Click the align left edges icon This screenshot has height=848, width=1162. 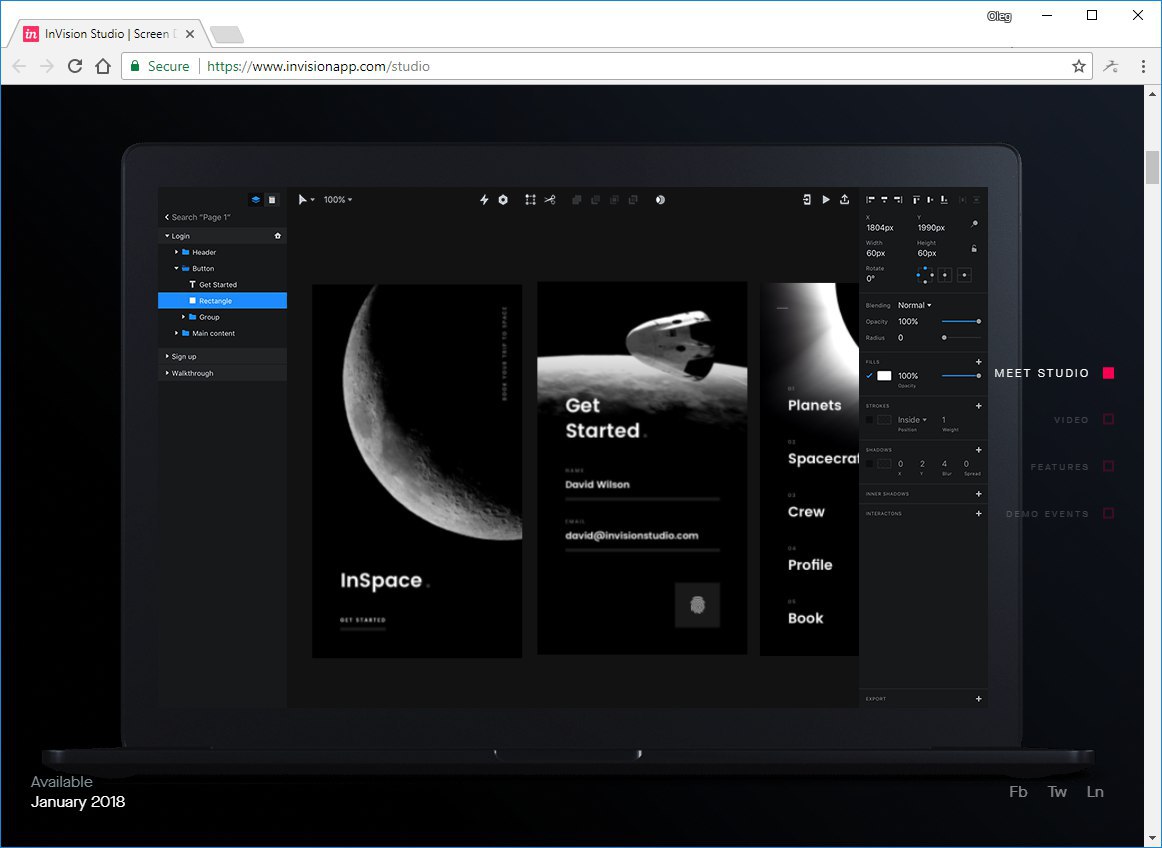[871, 199]
